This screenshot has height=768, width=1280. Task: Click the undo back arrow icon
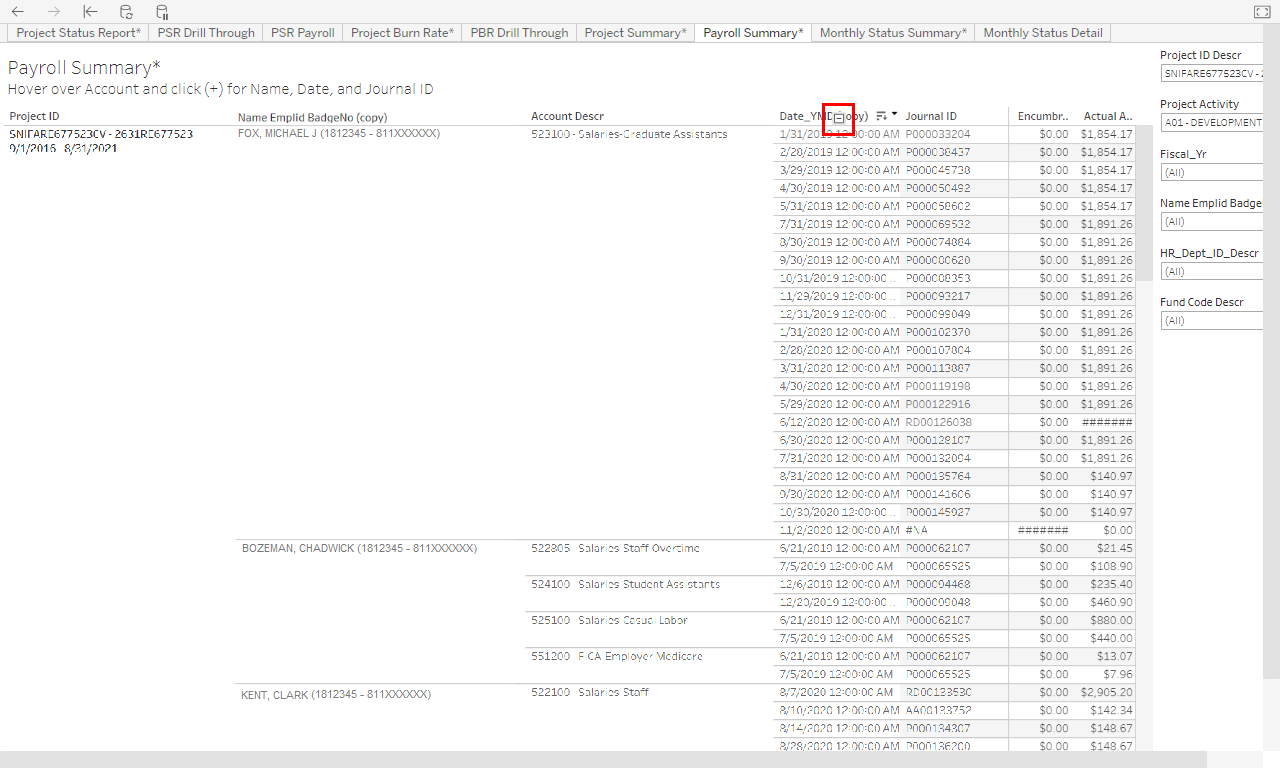point(18,12)
